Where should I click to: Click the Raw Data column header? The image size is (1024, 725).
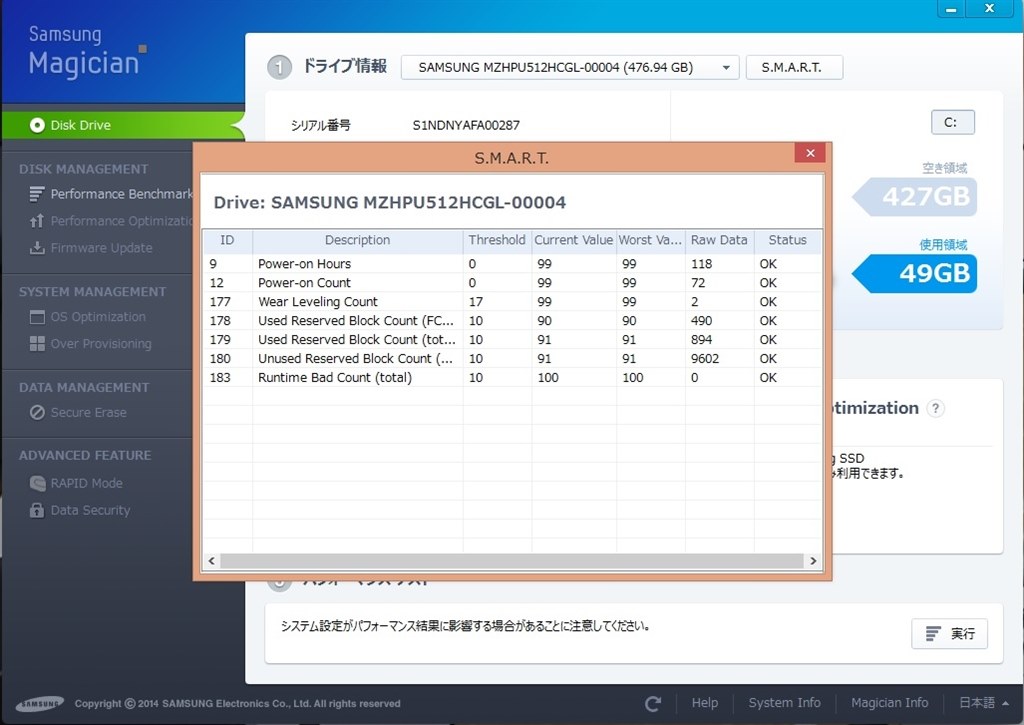point(719,240)
